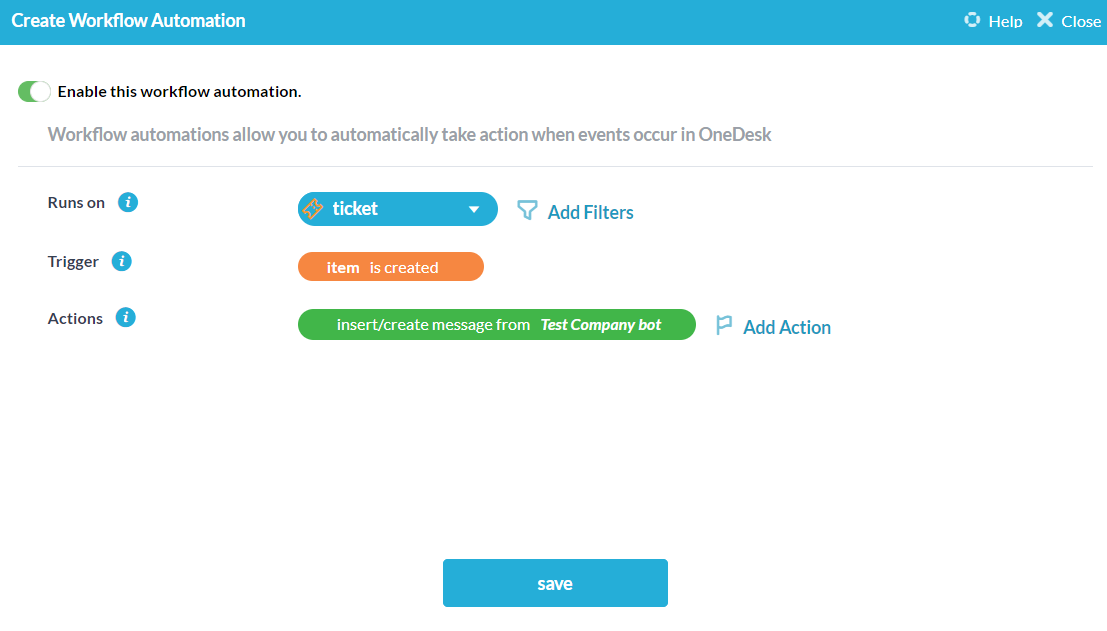This screenshot has width=1107, height=631.
Task: Open the Help text link
Action: [x=1005, y=21]
